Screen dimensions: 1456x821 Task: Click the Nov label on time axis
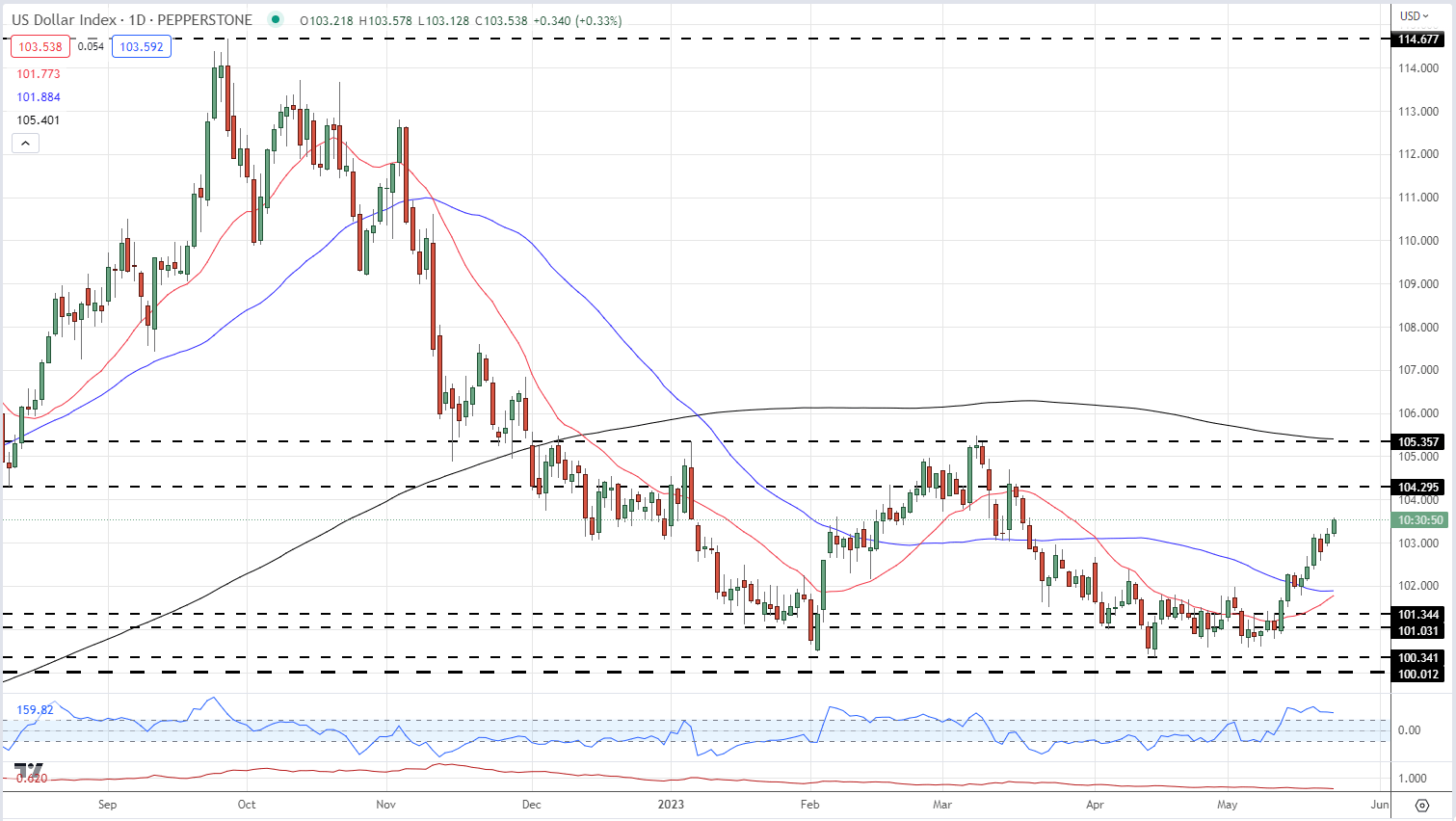pyautogui.click(x=385, y=805)
